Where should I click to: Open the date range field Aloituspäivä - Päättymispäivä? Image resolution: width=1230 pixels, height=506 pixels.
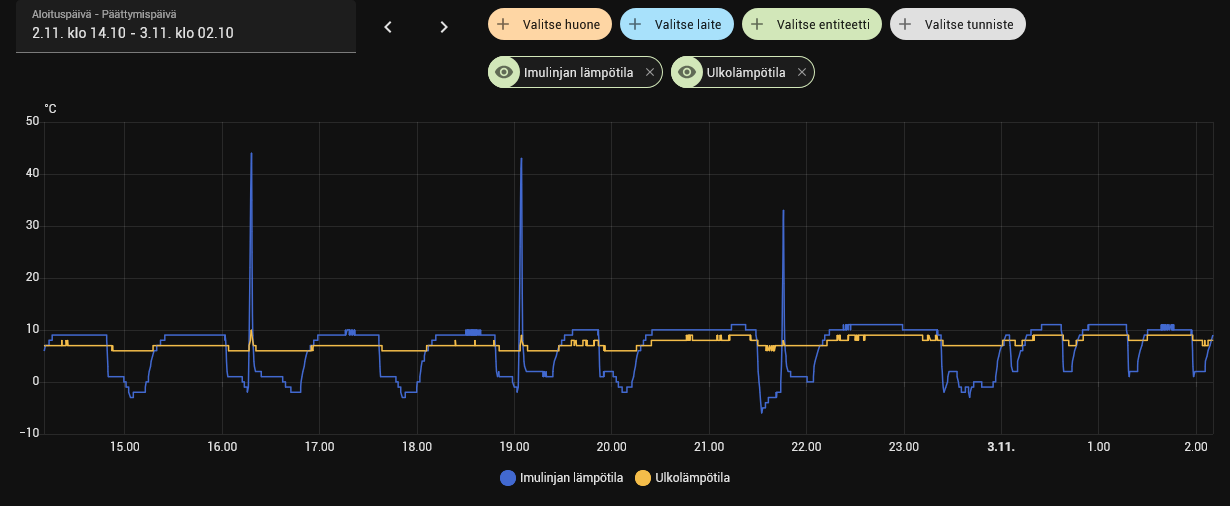click(186, 26)
